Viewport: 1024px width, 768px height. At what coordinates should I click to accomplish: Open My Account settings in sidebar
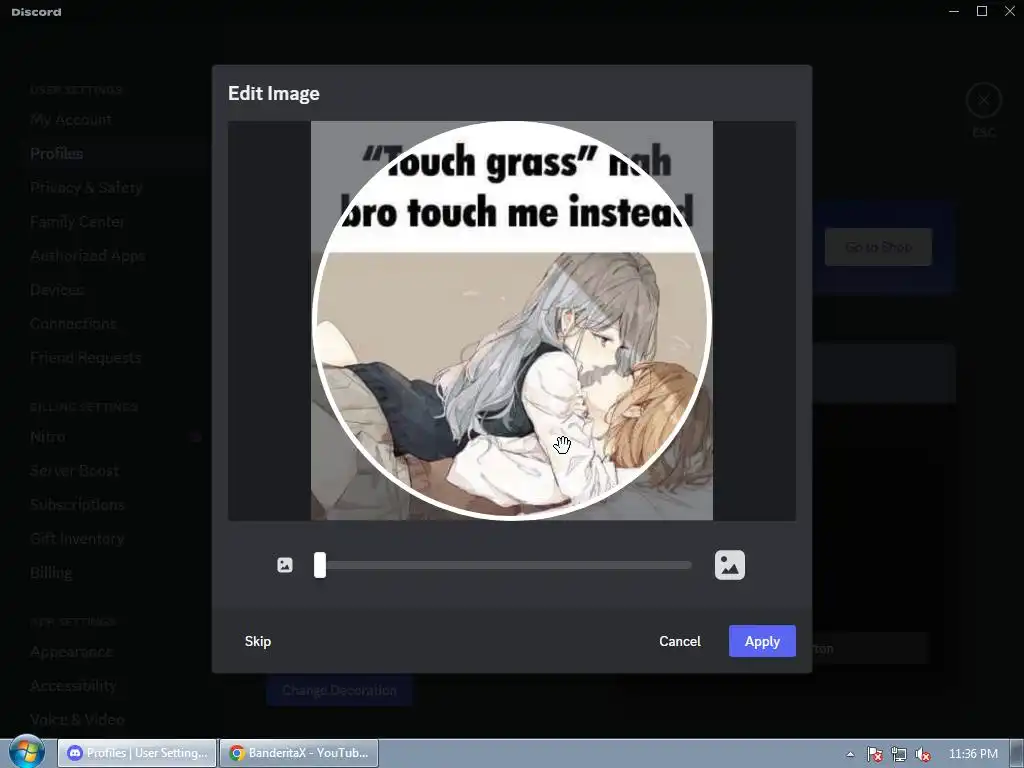tap(71, 120)
